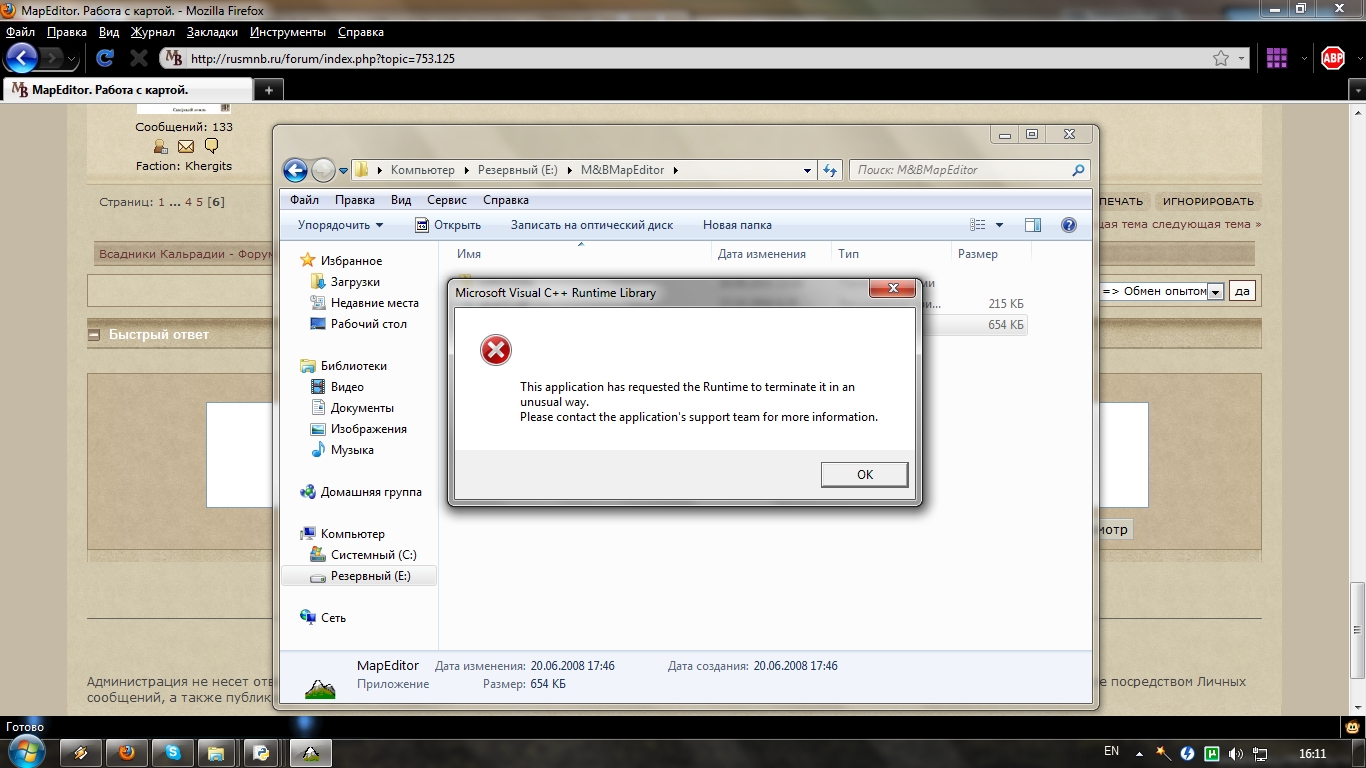Open the Изображения library
The height and width of the screenshot is (768, 1366).
tap(368, 429)
